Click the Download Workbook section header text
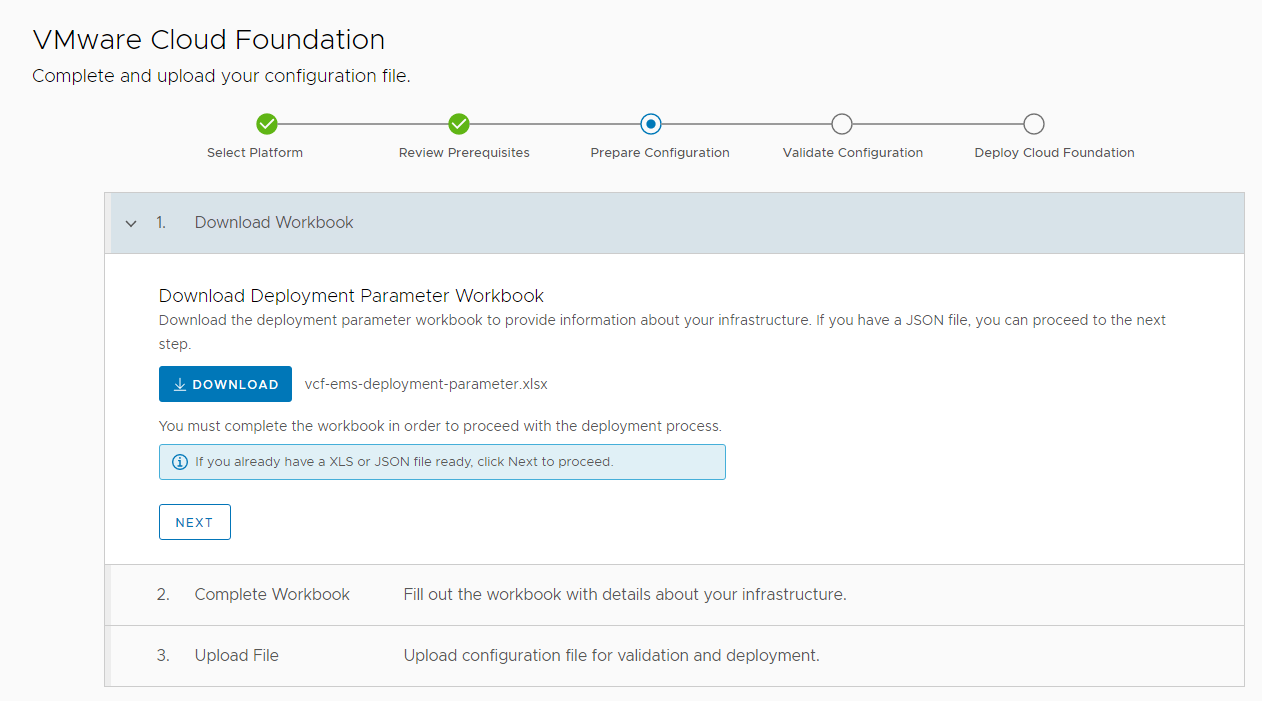This screenshot has height=701, width=1262. tap(274, 222)
